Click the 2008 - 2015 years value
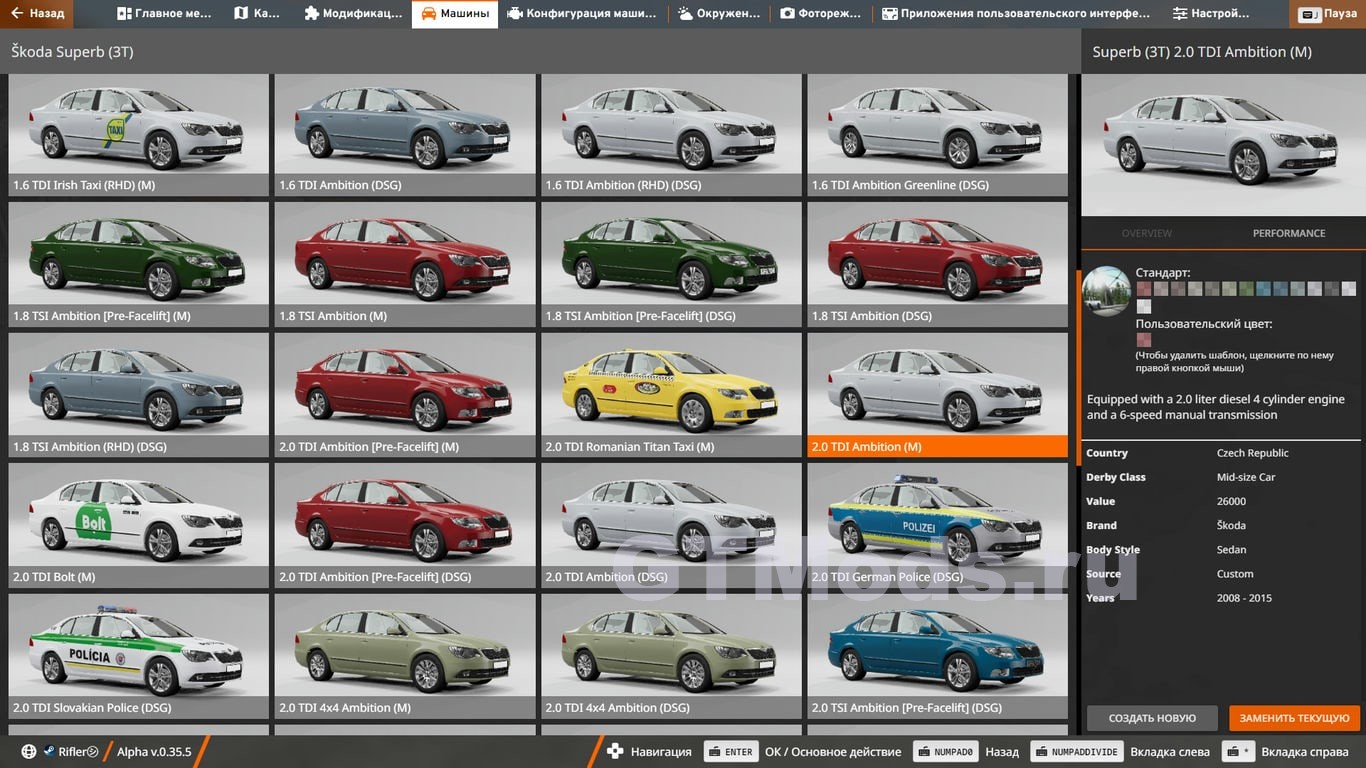Screen dimensions: 1366x768 coord(1244,598)
